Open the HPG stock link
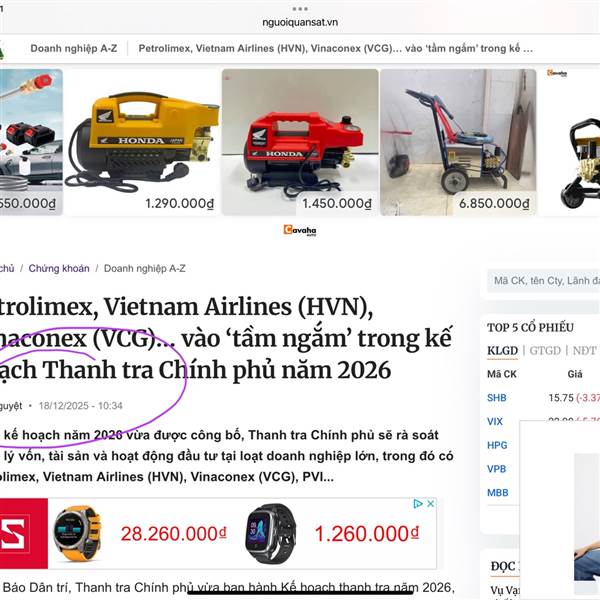This screenshot has width=600, height=600. [497, 445]
